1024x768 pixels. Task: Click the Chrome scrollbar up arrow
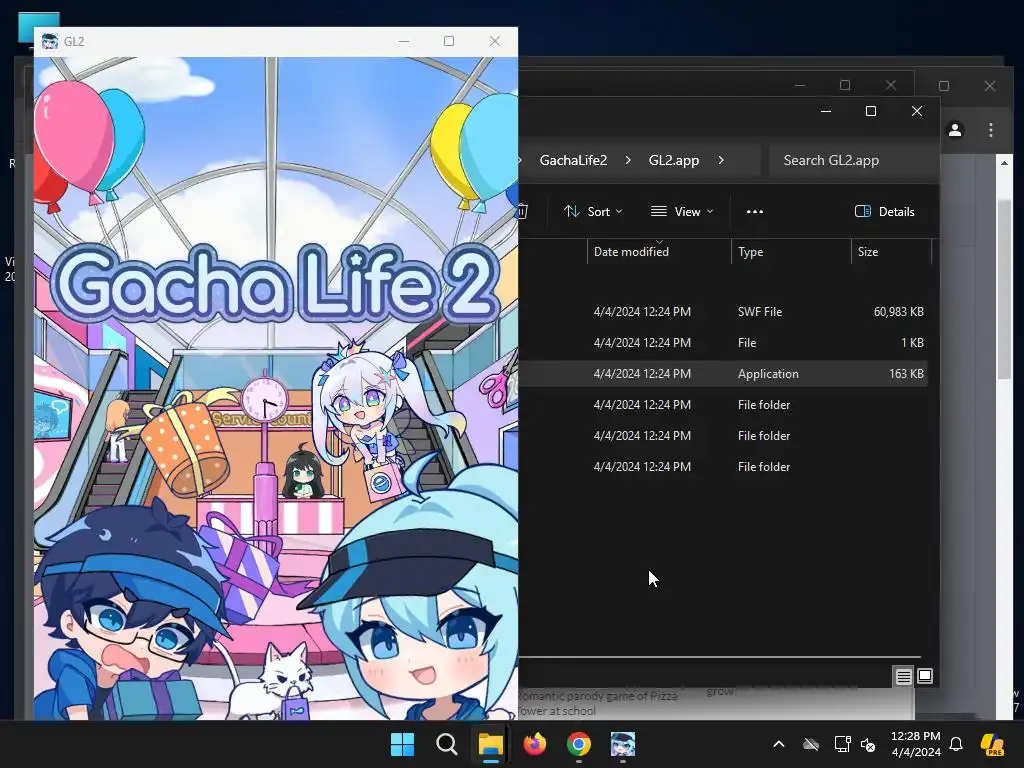(x=1004, y=163)
